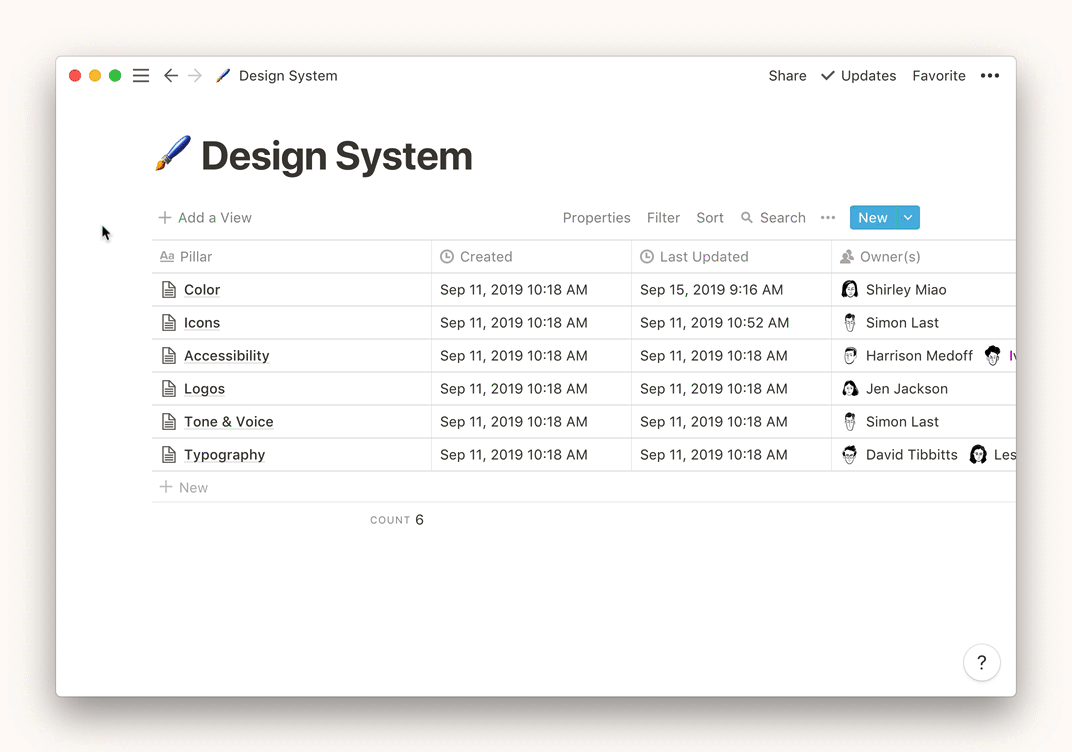Open the Filter menu
This screenshot has width=1072, height=752.
663,218
